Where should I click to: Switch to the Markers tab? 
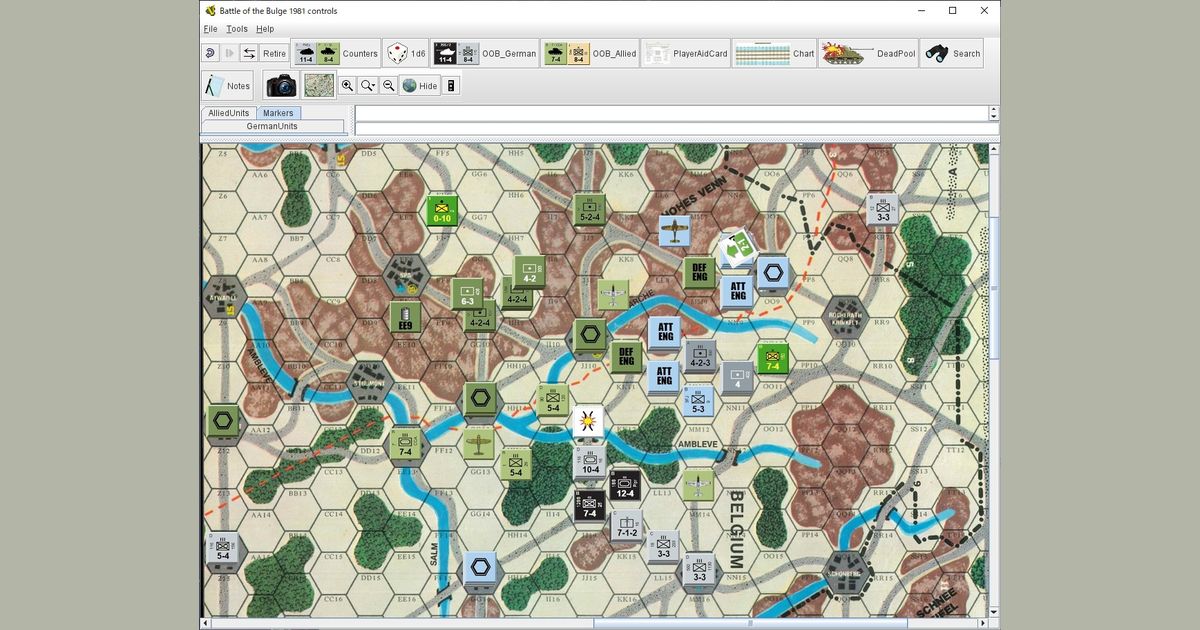[279, 112]
